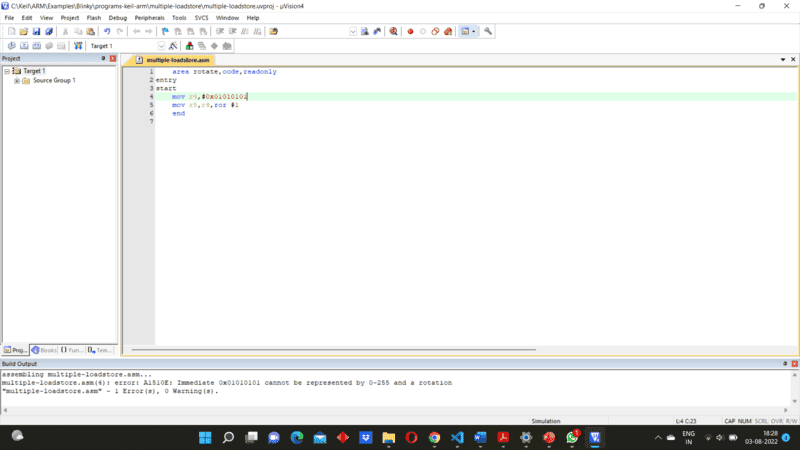Image resolution: width=800 pixels, height=450 pixels.
Task: Click the Open file folder icon
Action: click(23, 32)
